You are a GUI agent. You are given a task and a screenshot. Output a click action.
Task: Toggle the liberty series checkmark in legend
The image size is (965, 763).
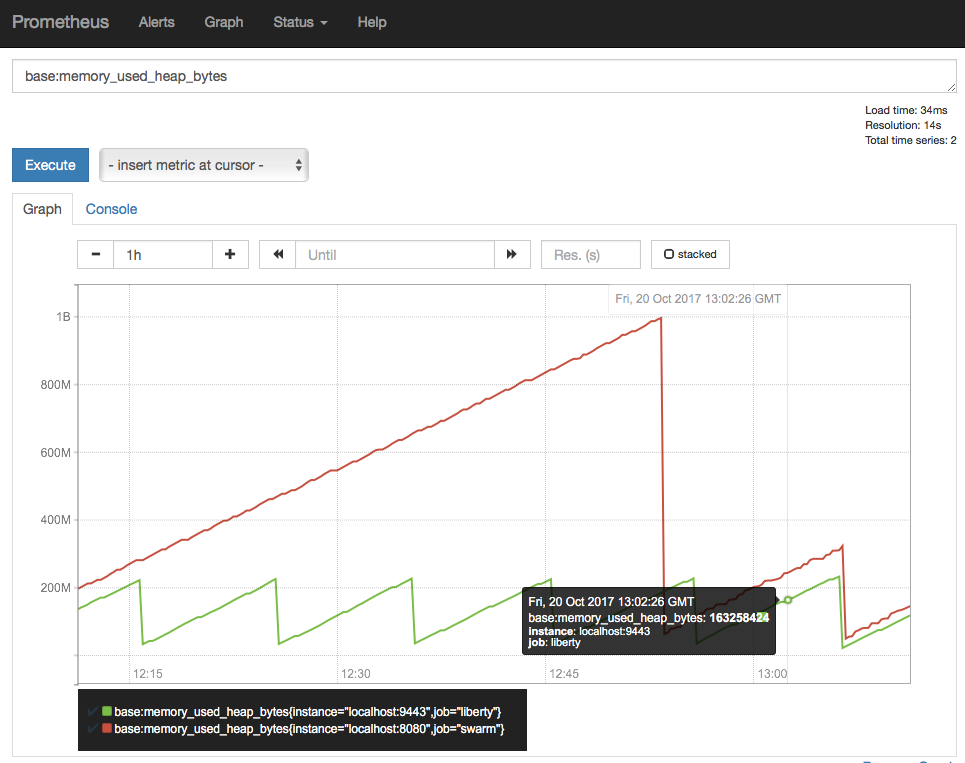pyautogui.click(x=93, y=711)
